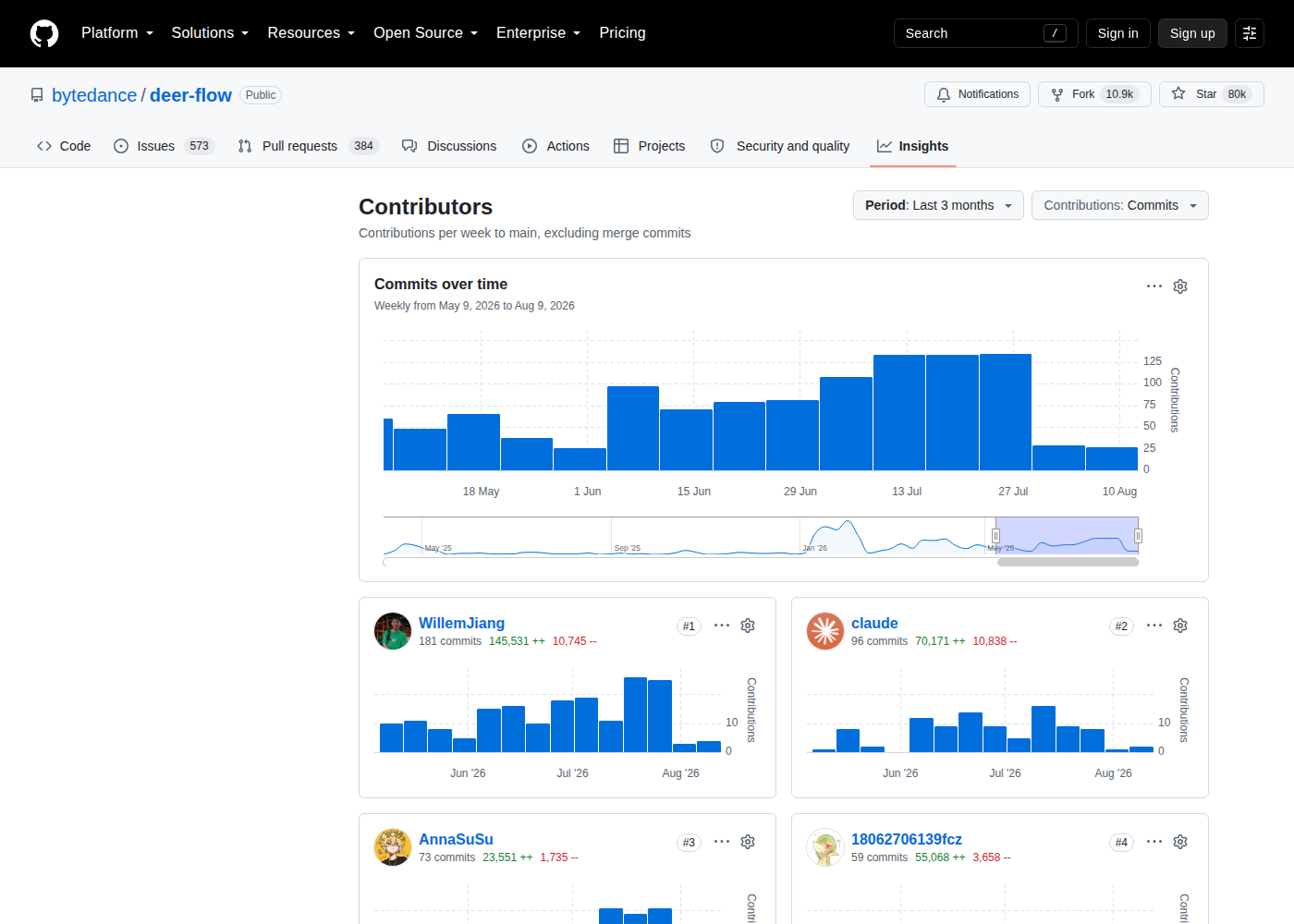Open chart settings gear on claude card

click(1180, 626)
